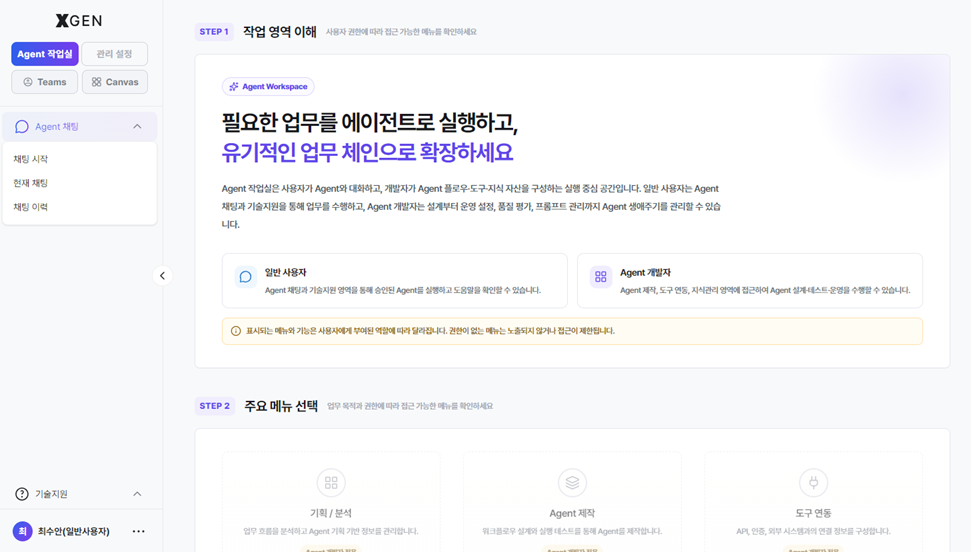
Task: Open the Canvas button
Action: click(x=115, y=82)
